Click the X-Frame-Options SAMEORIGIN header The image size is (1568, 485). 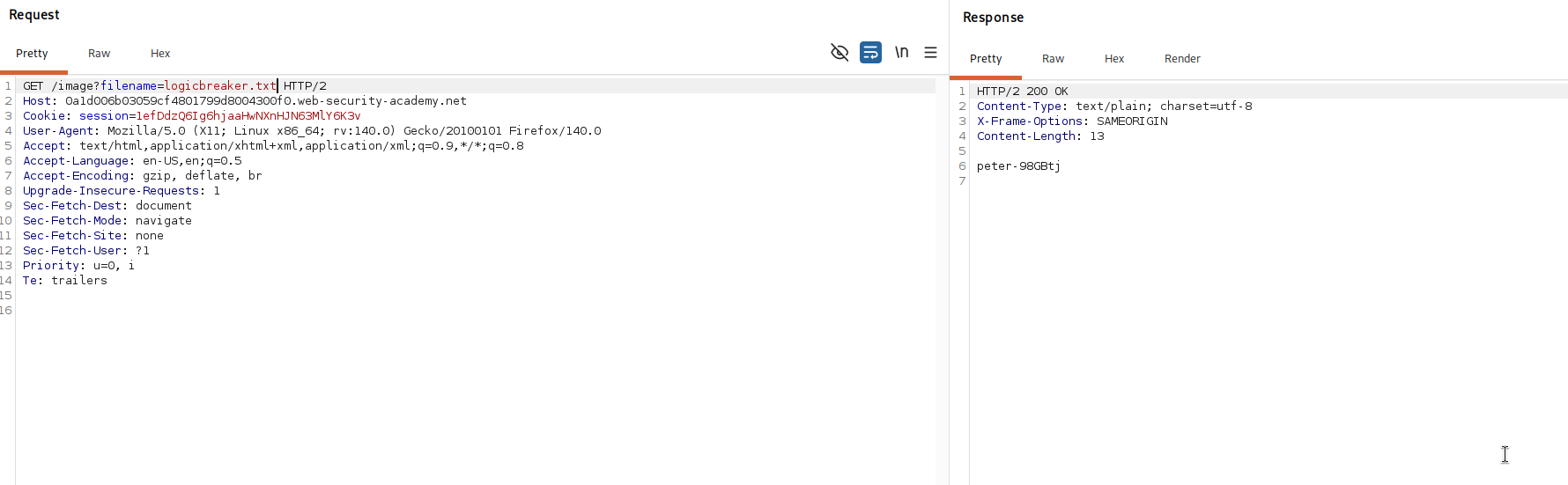(1072, 121)
